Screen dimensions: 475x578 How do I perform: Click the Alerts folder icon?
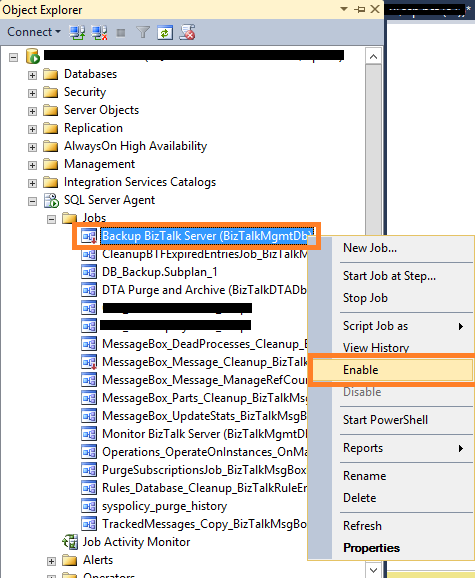(69, 560)
